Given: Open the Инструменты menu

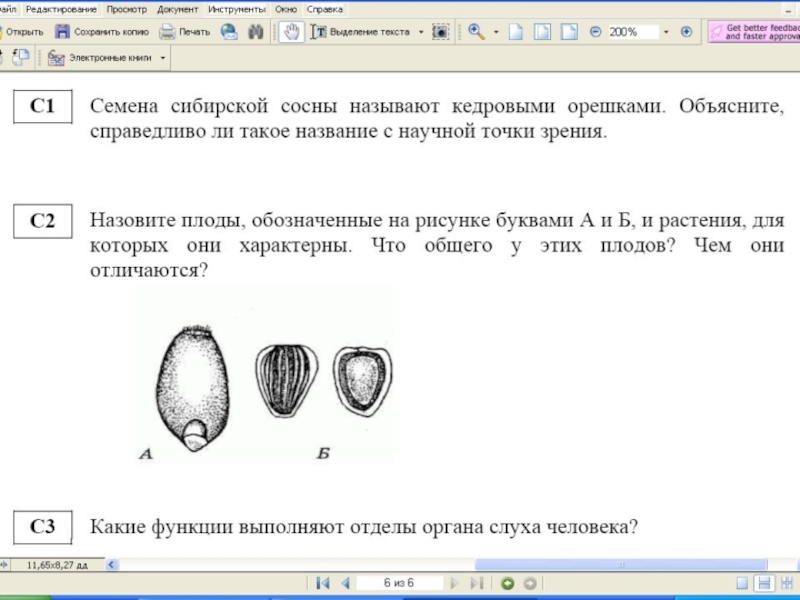Looking at the screenshot, I should point(229,8).
